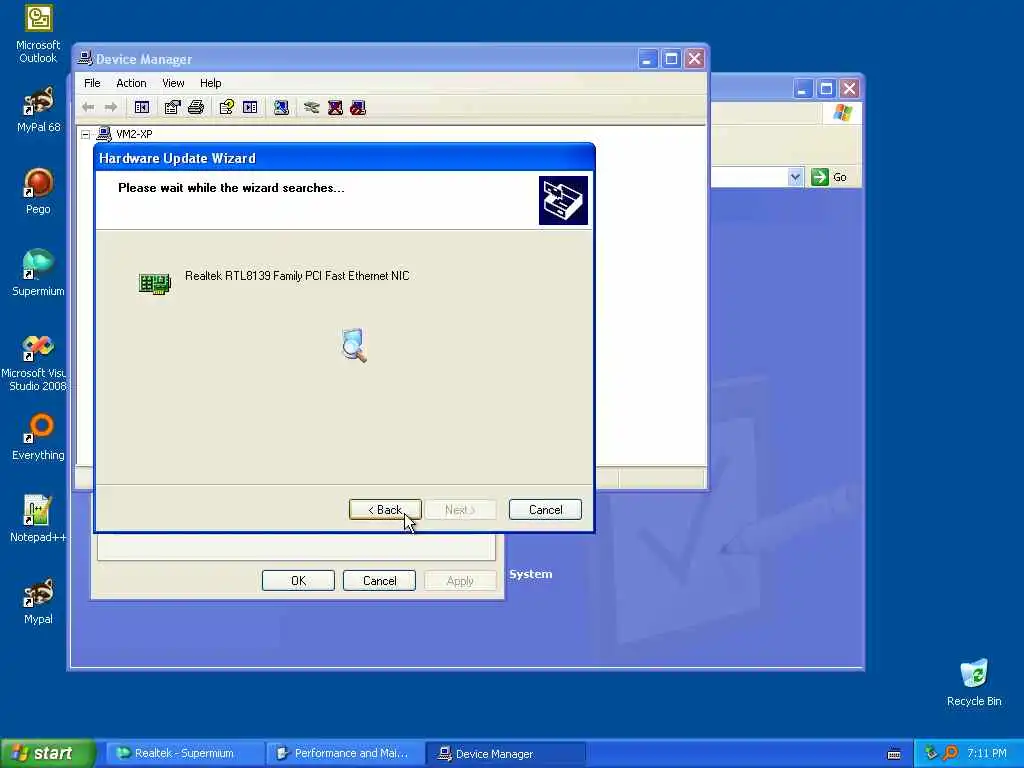This screenshot has height=768, width=1024.
Task: Open Supermium desktop shortcut
Action: pyautogui.click(x=39, y=273)
